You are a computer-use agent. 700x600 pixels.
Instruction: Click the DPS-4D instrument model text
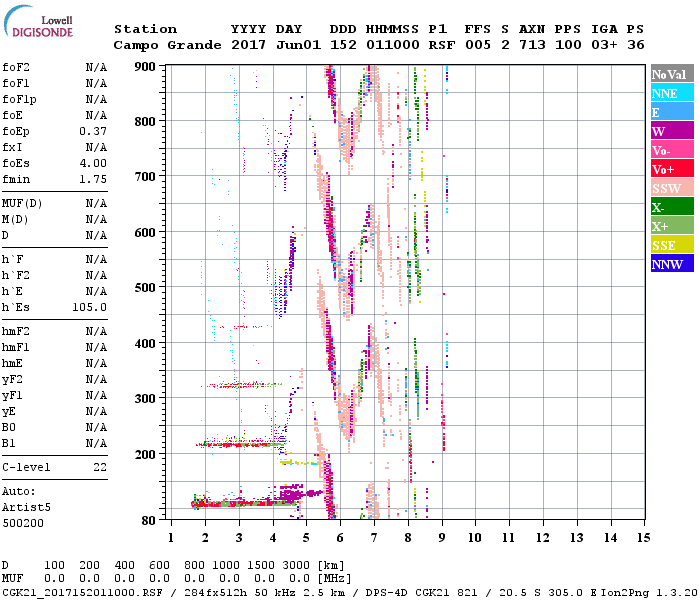click(387, 593)
